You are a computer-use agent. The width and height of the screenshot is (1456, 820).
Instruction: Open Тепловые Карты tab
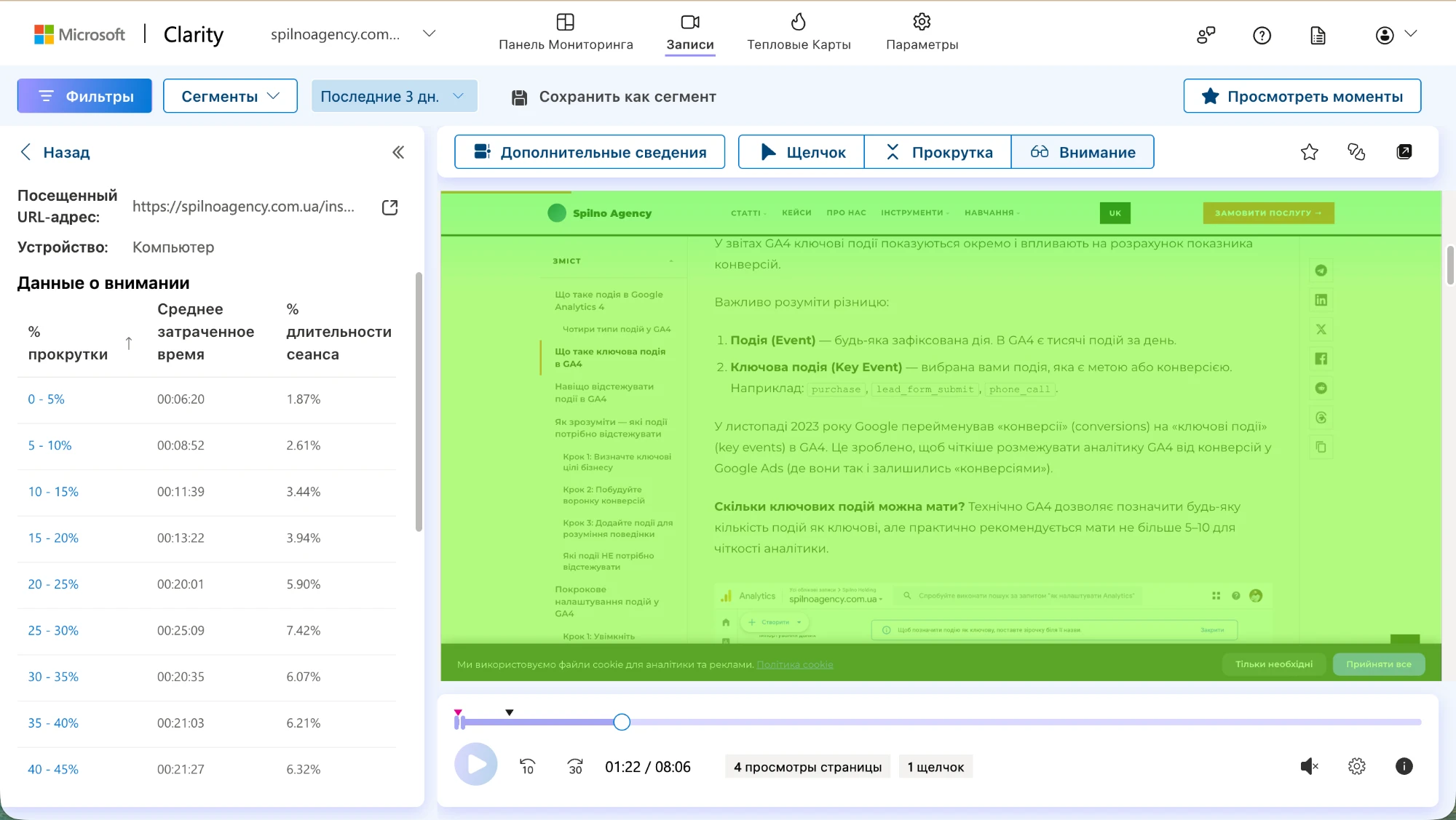click(x=799, y=33)
